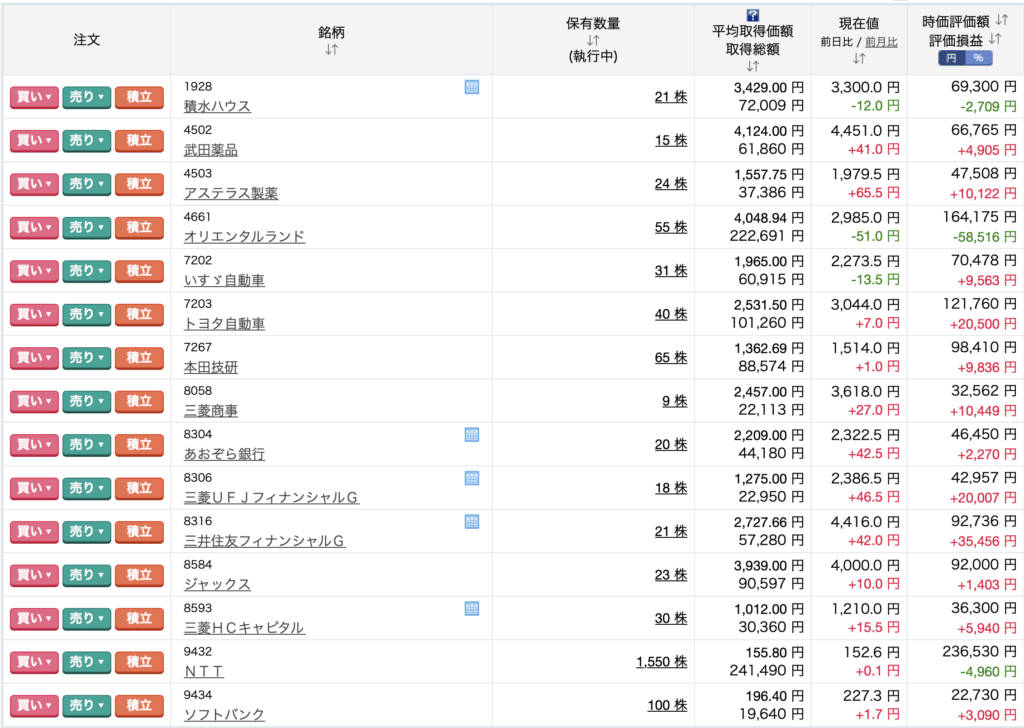Toggle comparison to 前月比
Viewport: 1024px width, 728px height.
click(x=881, y=42)
